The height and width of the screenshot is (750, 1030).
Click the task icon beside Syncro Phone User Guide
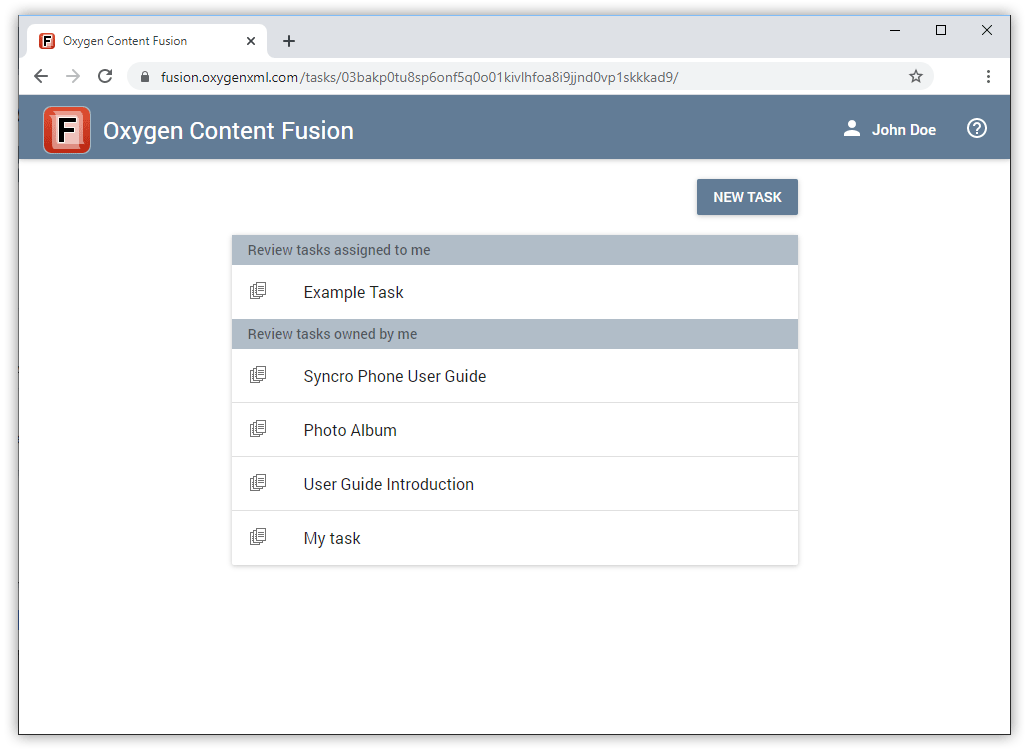tap(258, 375)
